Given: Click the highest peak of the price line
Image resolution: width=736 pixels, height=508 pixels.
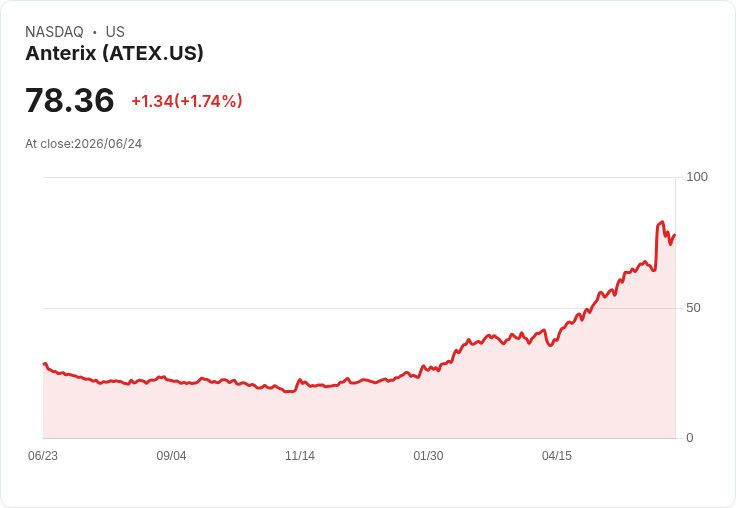Looking at the screenshot, I should point(662,222).
